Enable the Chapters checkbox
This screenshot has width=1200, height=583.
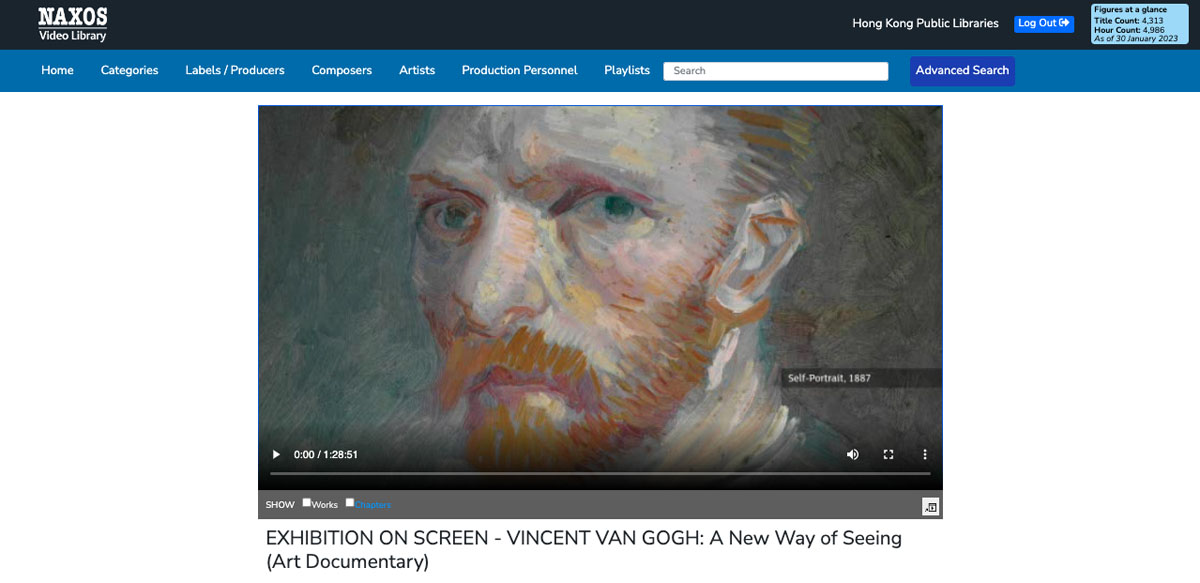click(350, 503)
